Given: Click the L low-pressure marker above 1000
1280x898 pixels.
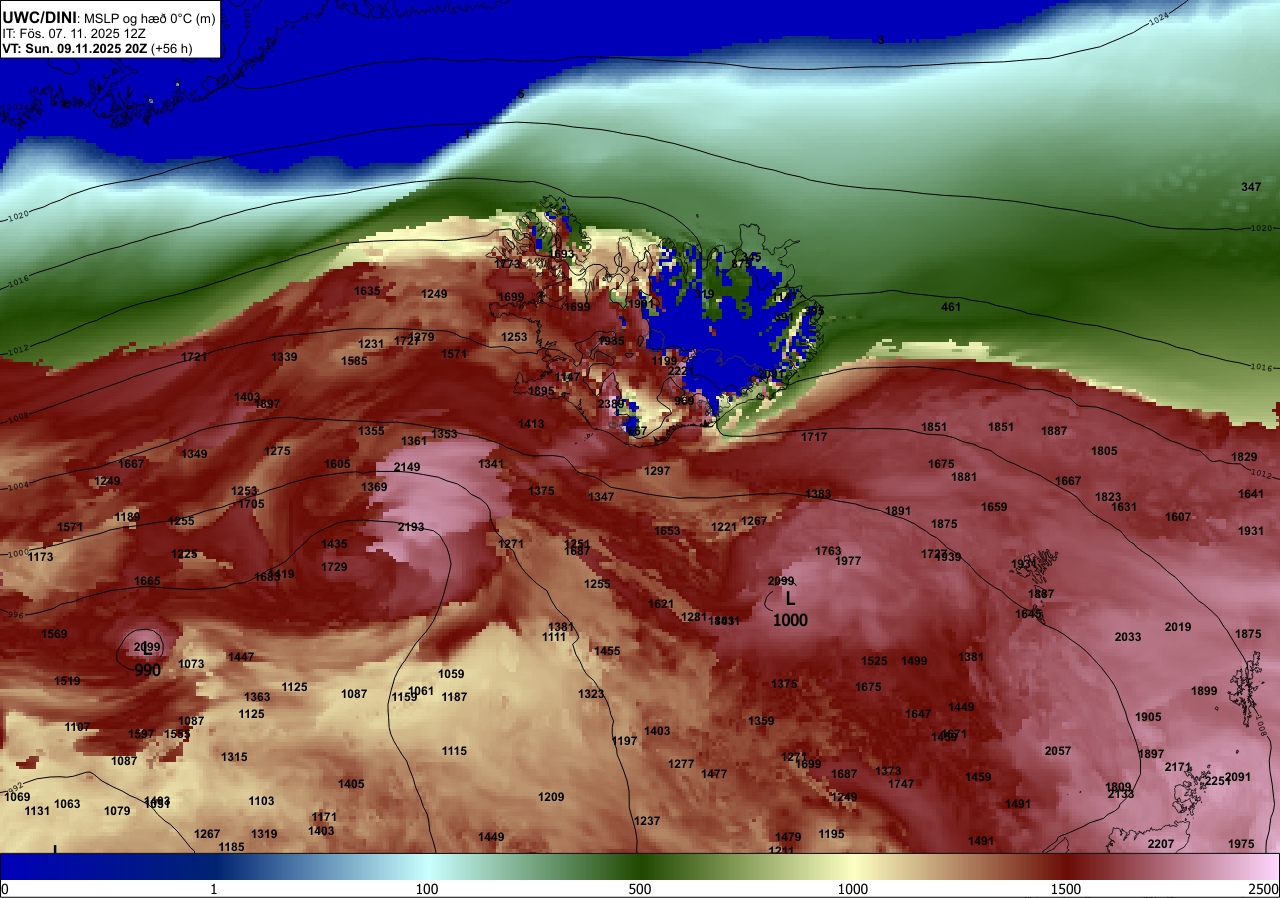Looking at the screenshot, I should click(790, 598).
